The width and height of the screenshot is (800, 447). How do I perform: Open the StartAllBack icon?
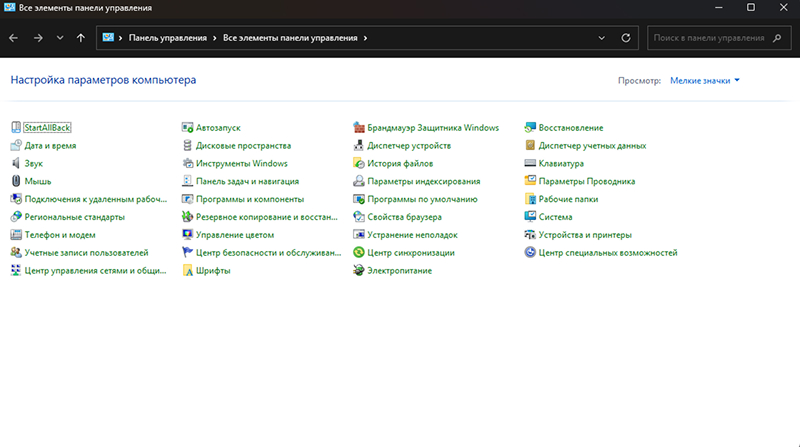tap(16, 128)
